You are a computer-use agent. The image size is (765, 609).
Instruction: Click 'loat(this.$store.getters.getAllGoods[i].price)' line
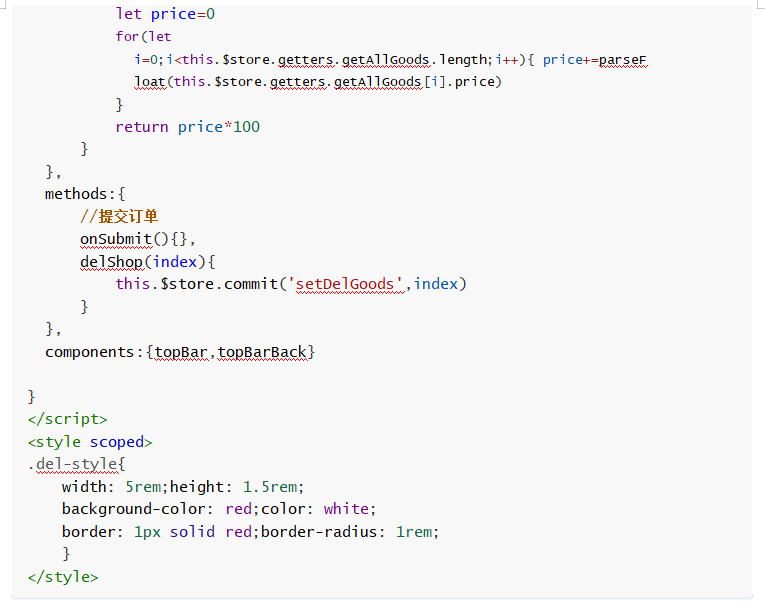[318, 82]
